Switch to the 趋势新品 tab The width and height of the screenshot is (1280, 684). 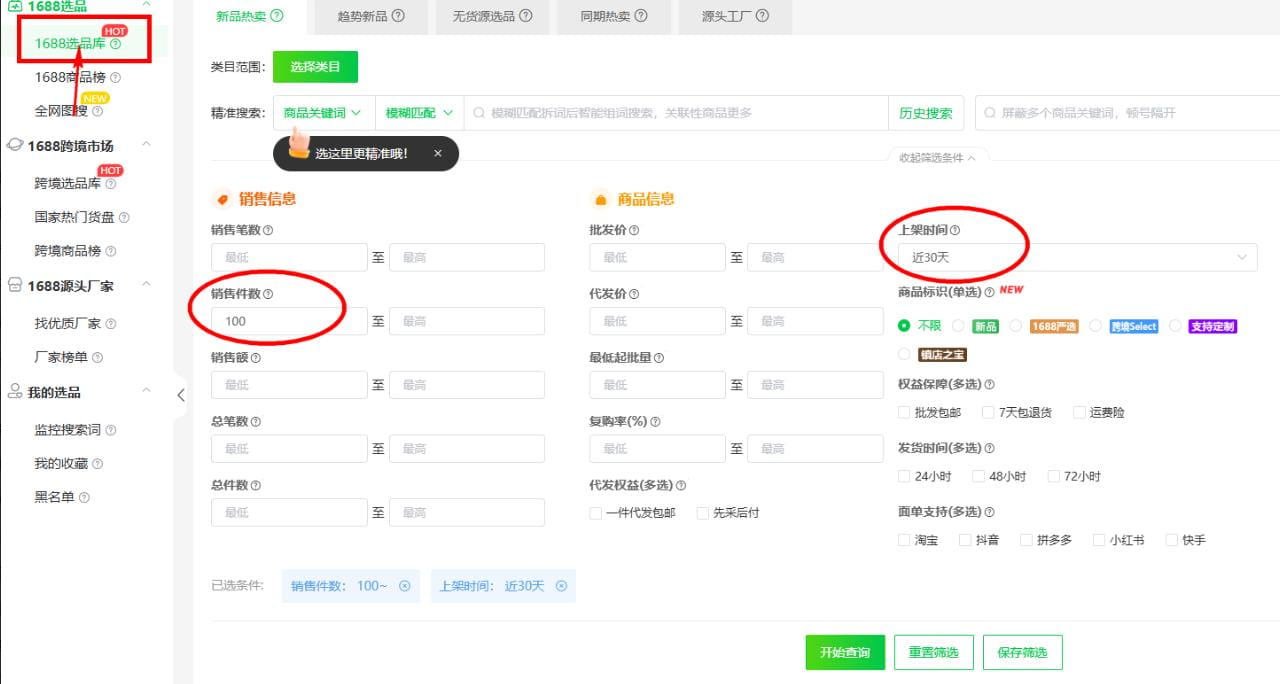tap(364, 17)
